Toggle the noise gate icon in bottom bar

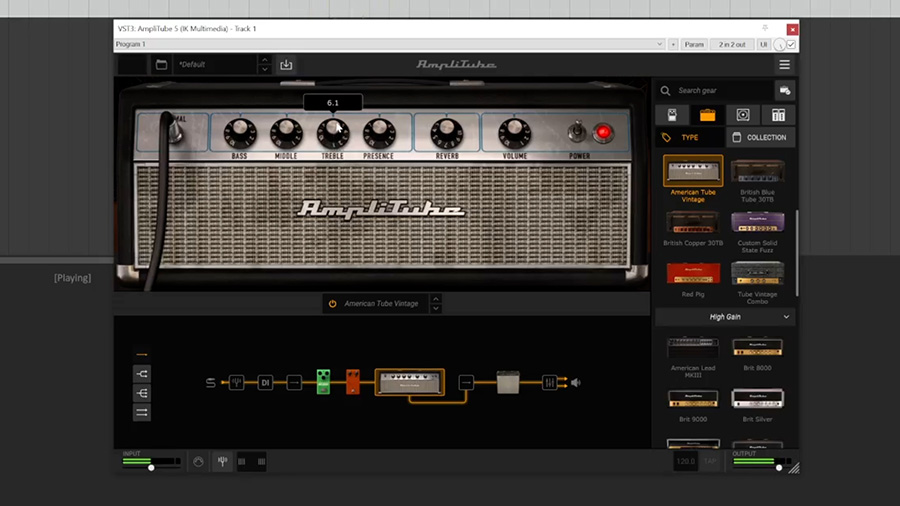[x=198, y=462]
